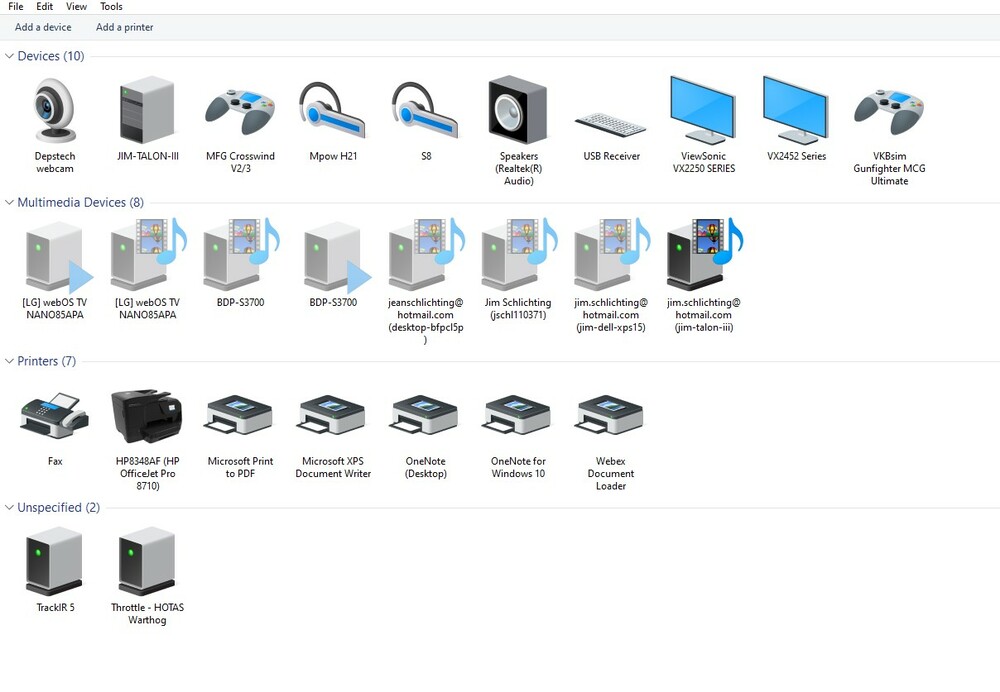Select the Mpow H21 headset icon

pos(332,111)
